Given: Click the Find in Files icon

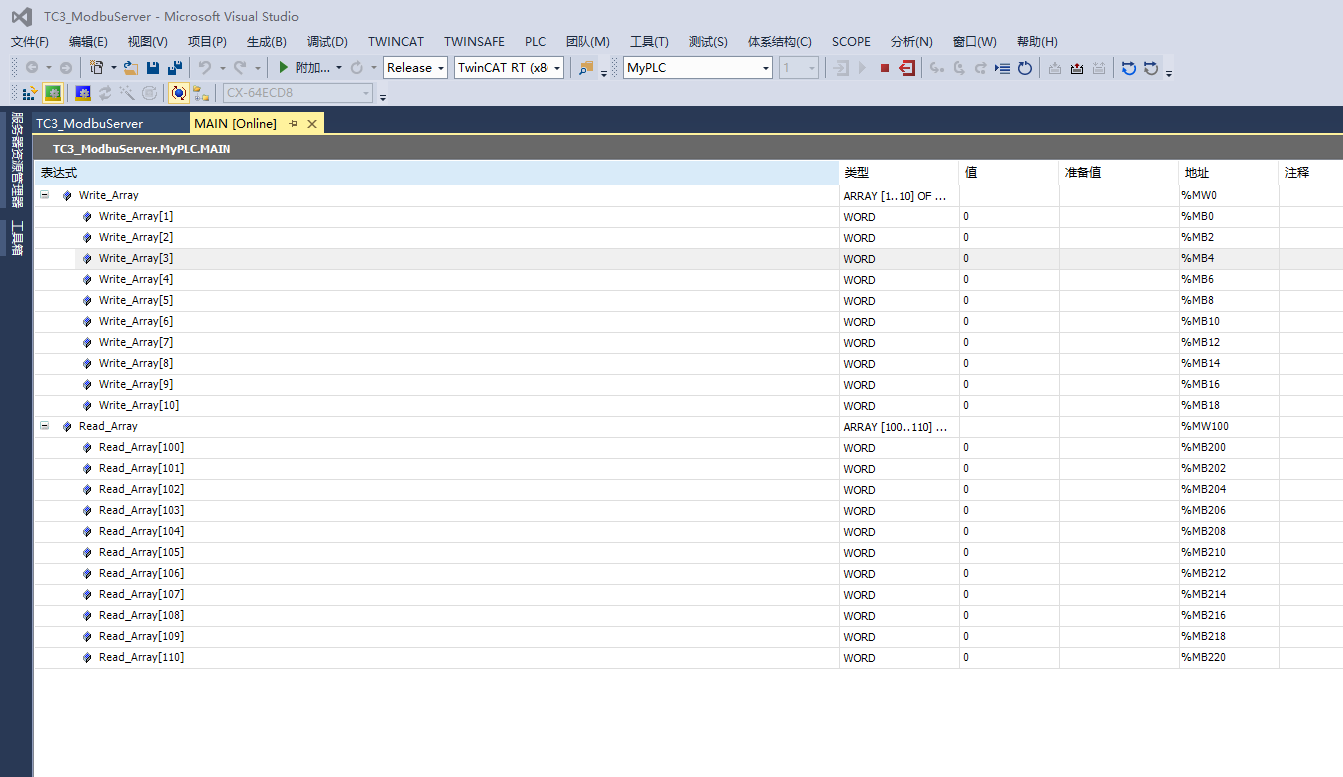Looking at the screenshot, I should [x=586, y=67].
